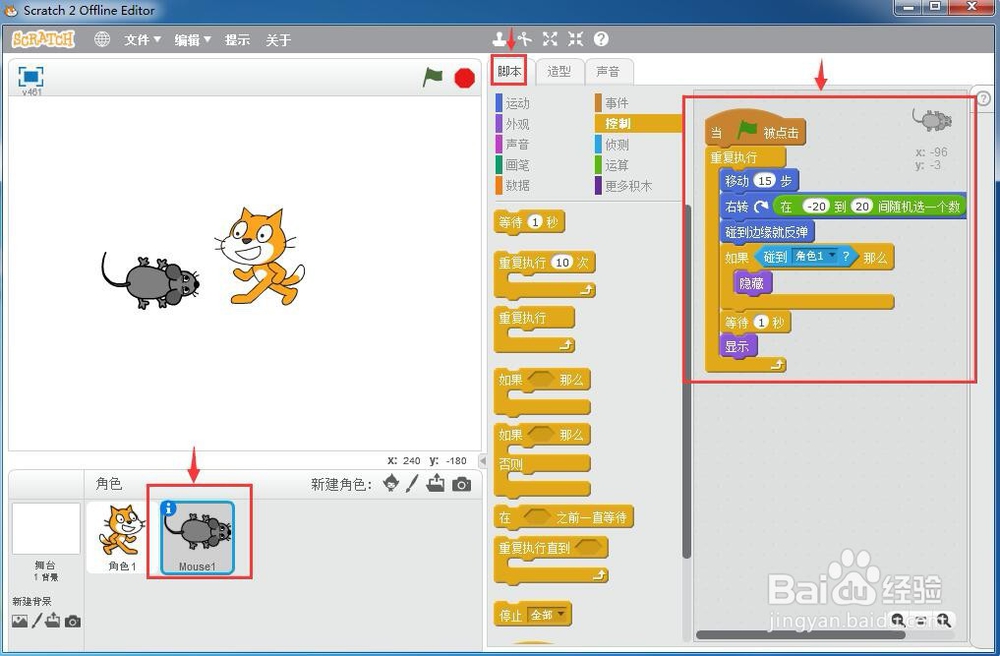Open script area help question icon
1000x656 pixels.
[x=983, y=98]
